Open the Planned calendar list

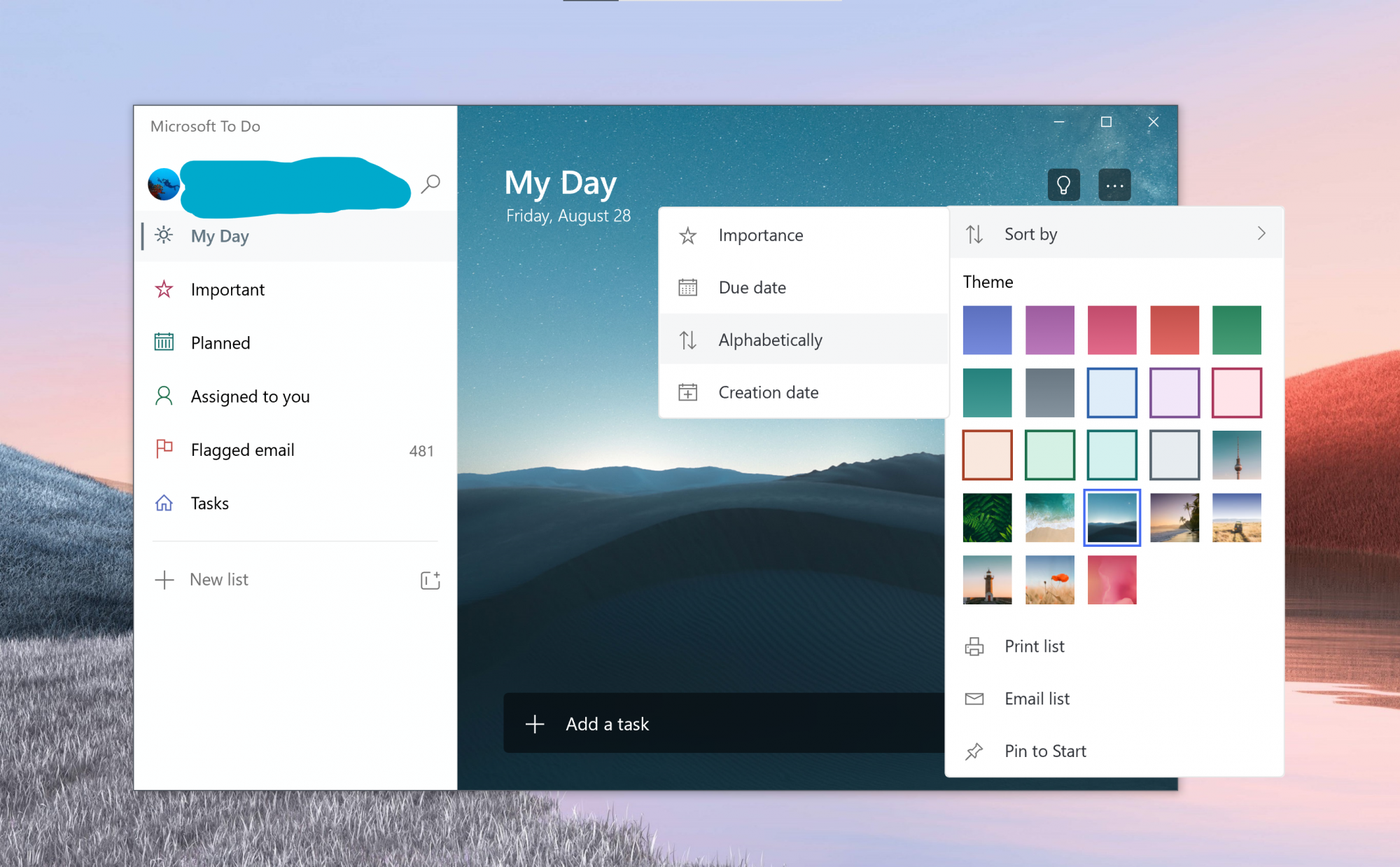(220, 342)
